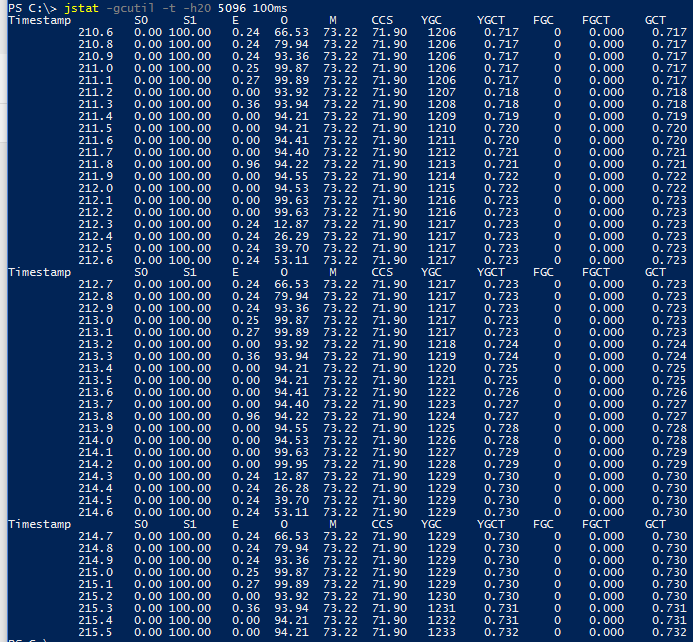This screenshot has width=693, height=642.
Task: Select timestamp 212.0
Action: 95,188
